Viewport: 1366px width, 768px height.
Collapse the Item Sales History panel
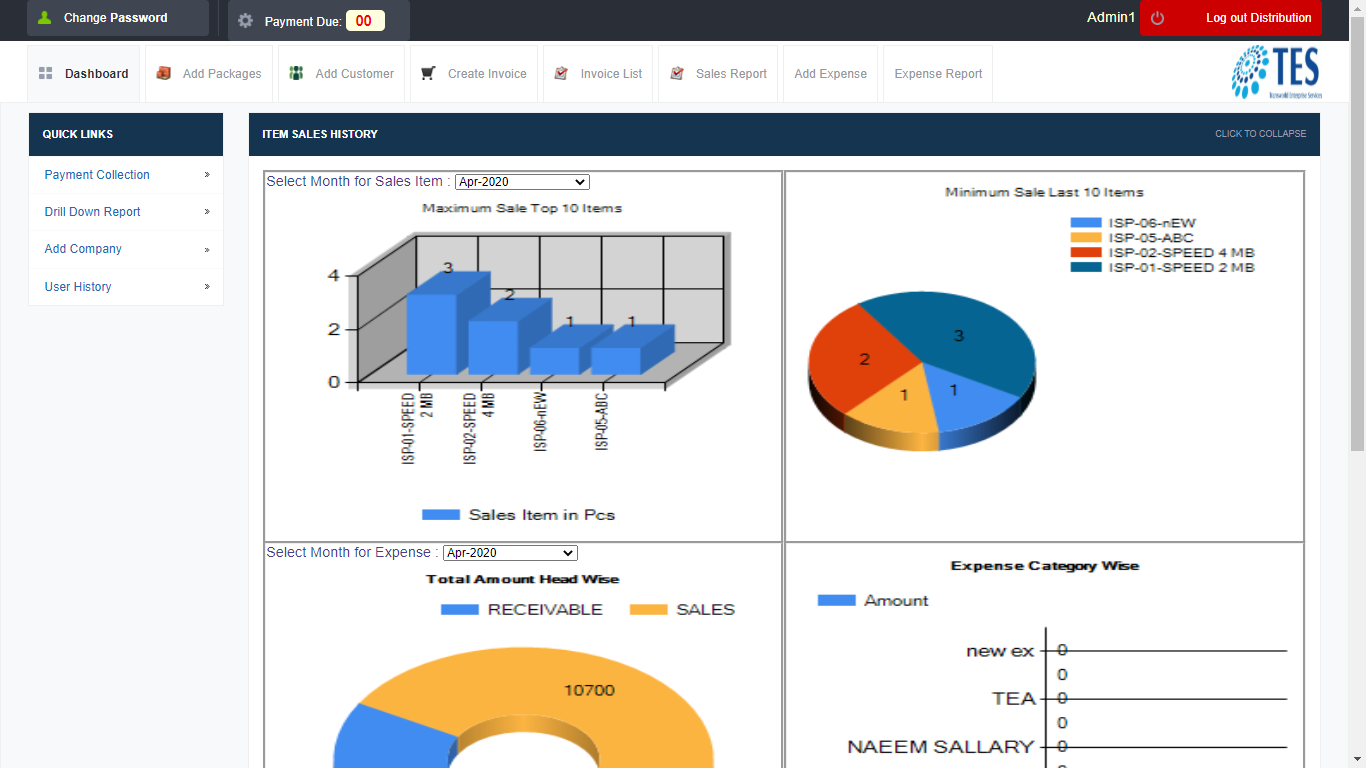coord(1260,134)
